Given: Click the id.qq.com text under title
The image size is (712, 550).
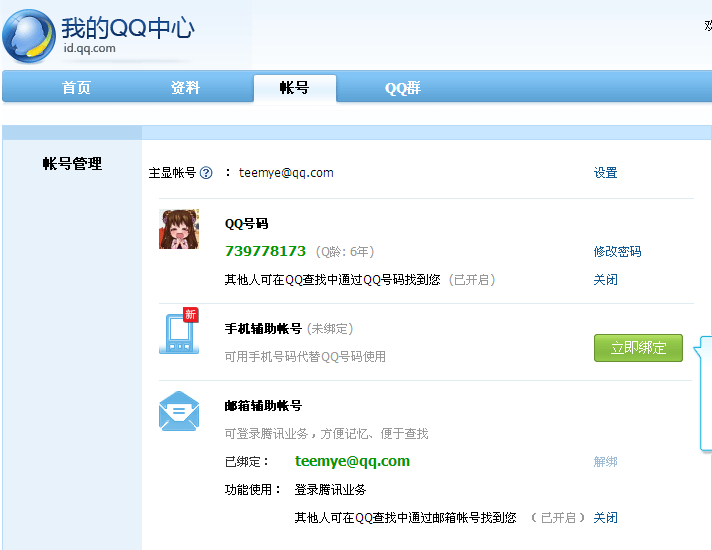Looking at the screenshot, I should coord(89,48).
